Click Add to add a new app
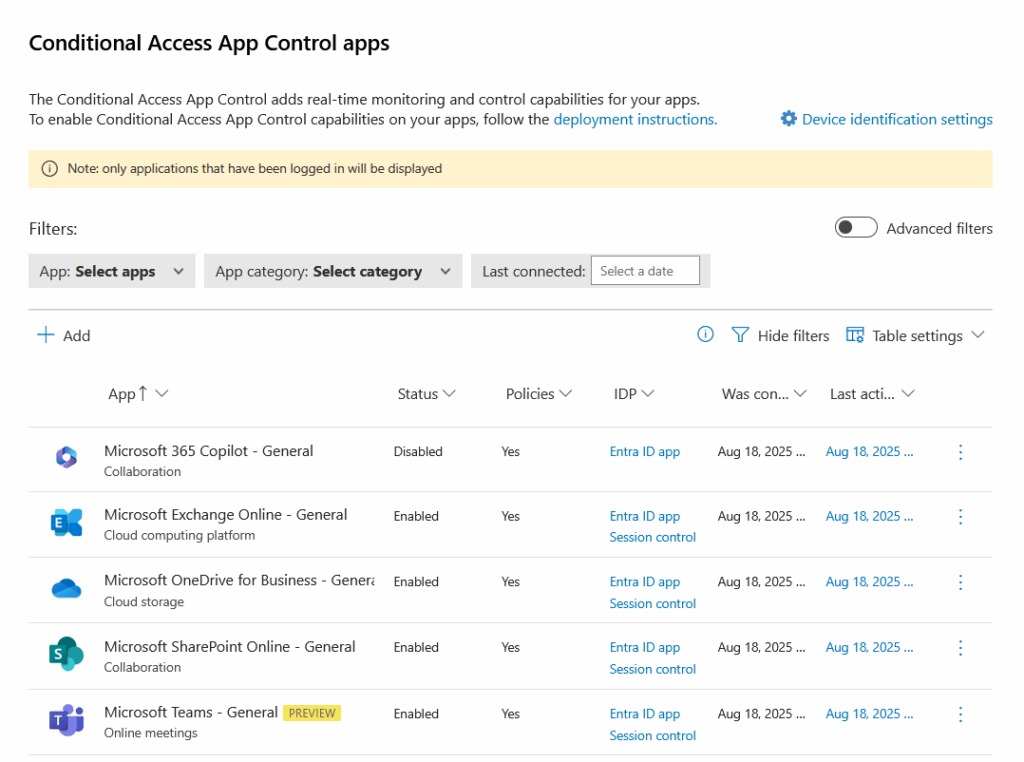Screen dimensions: 1024x762 (64, 336)
